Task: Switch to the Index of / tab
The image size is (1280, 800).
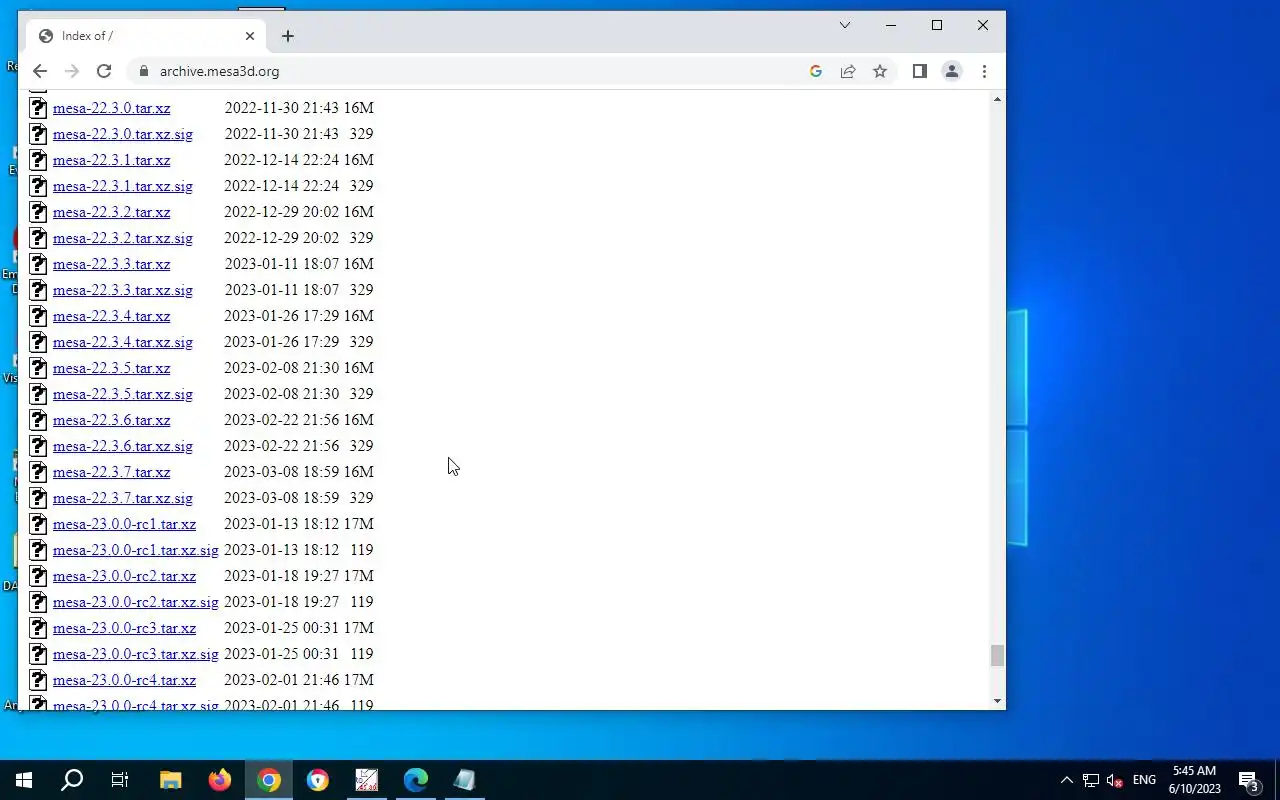Action: click(144, 36)
